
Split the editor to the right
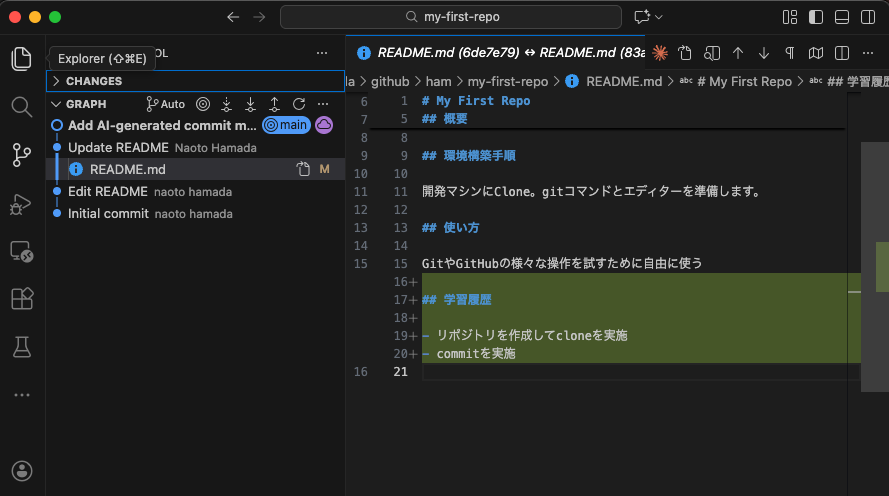coord(842,53)
